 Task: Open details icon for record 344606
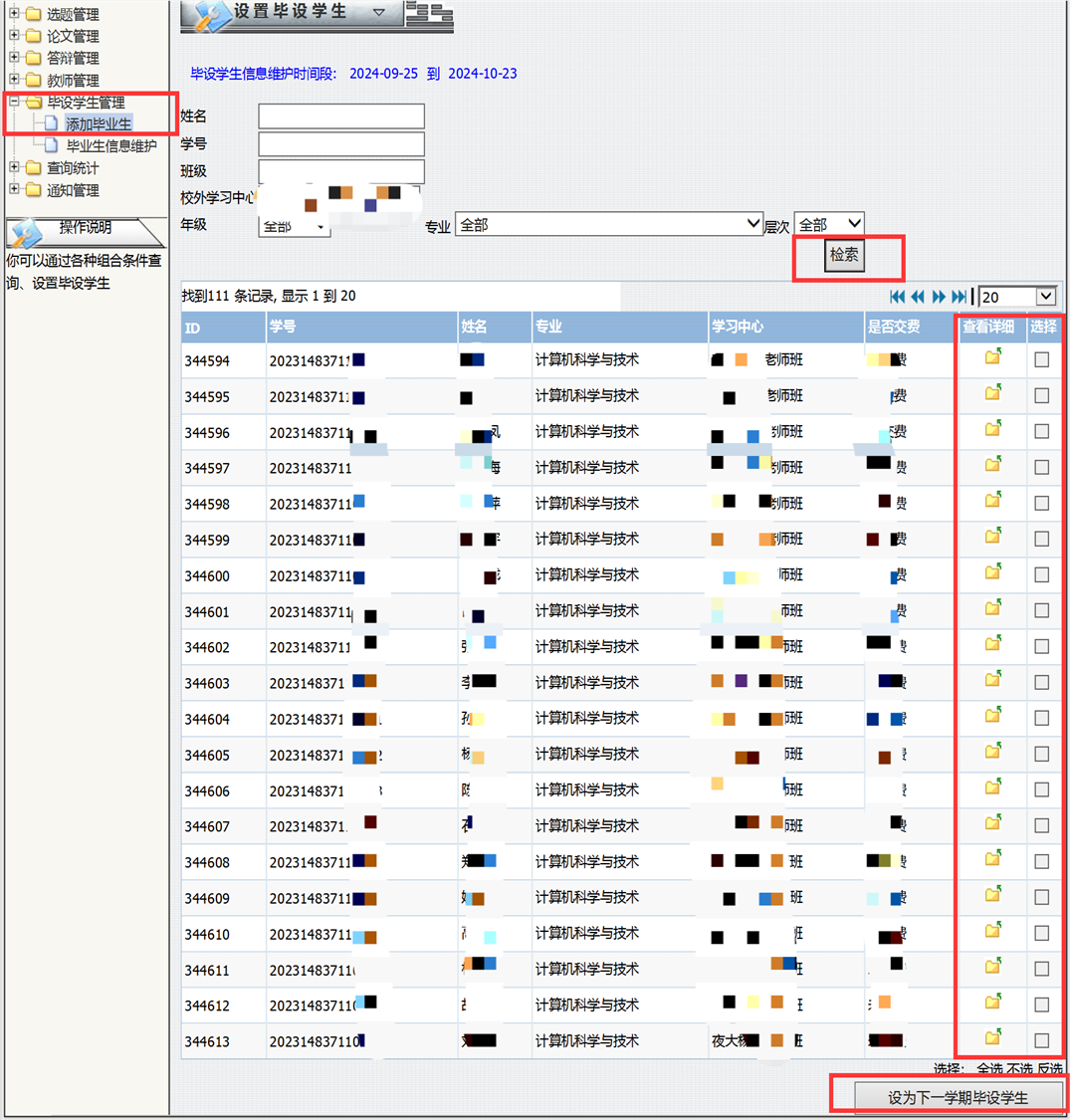[x=992, y=788]
